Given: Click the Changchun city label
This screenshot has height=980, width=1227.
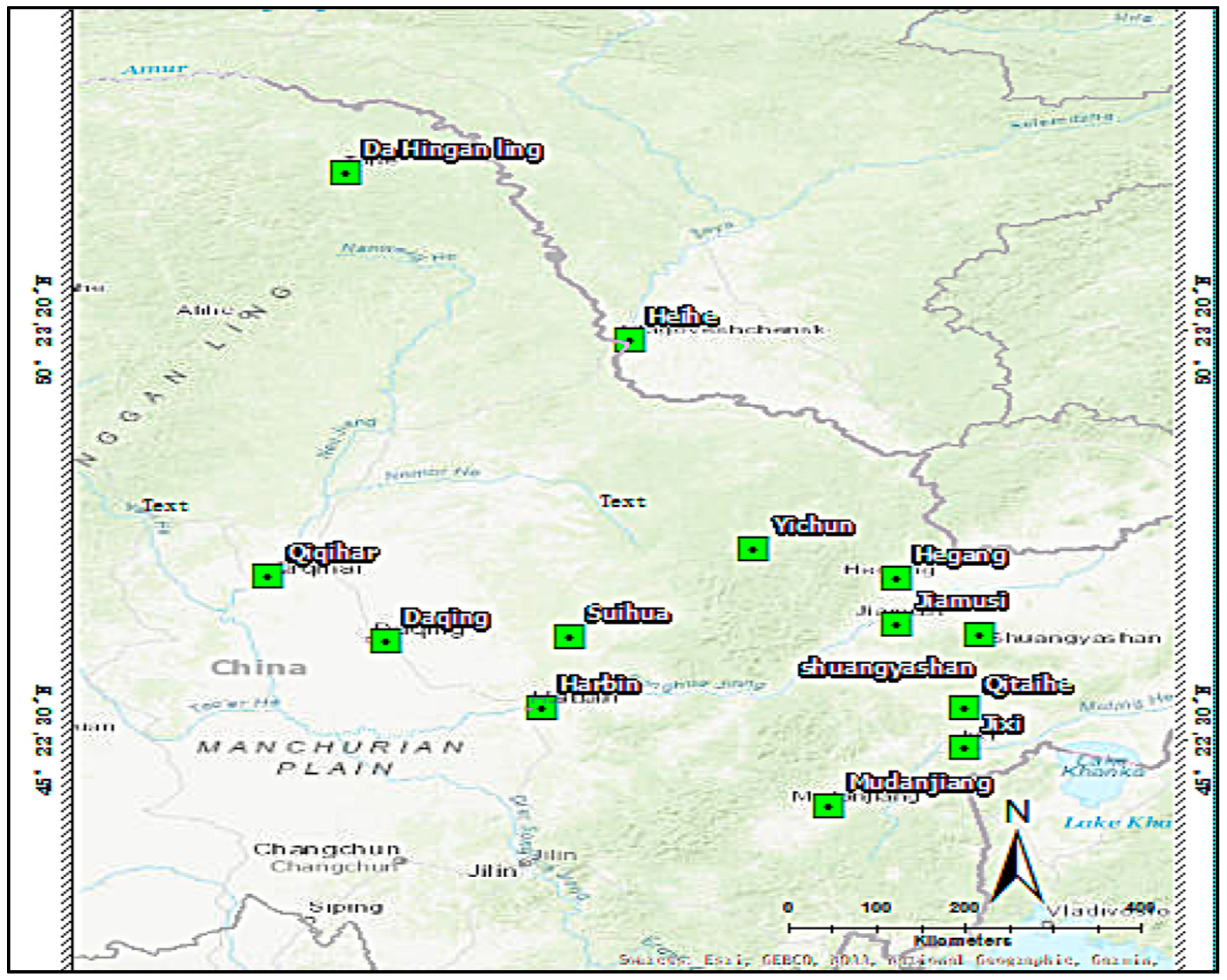Looking at the screenshot, I should tap(326, 849).
